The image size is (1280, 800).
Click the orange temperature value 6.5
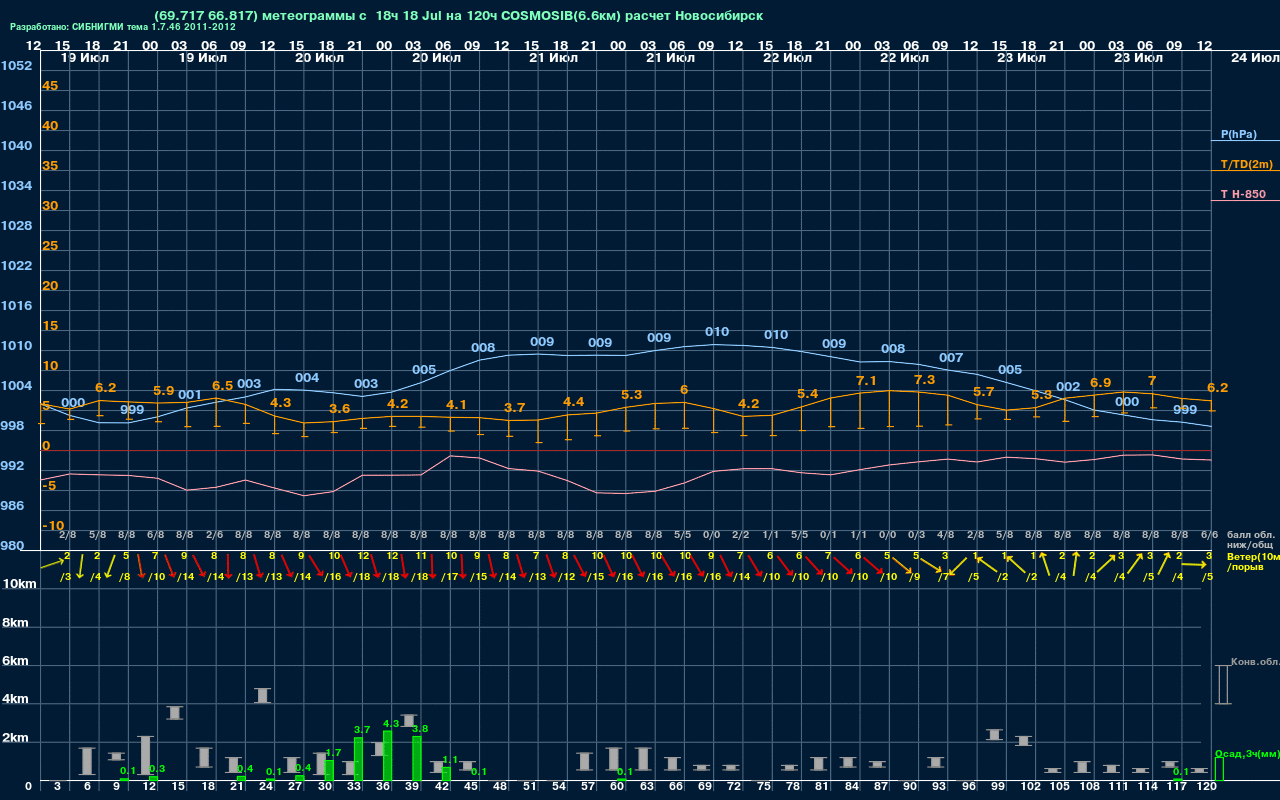222,386
